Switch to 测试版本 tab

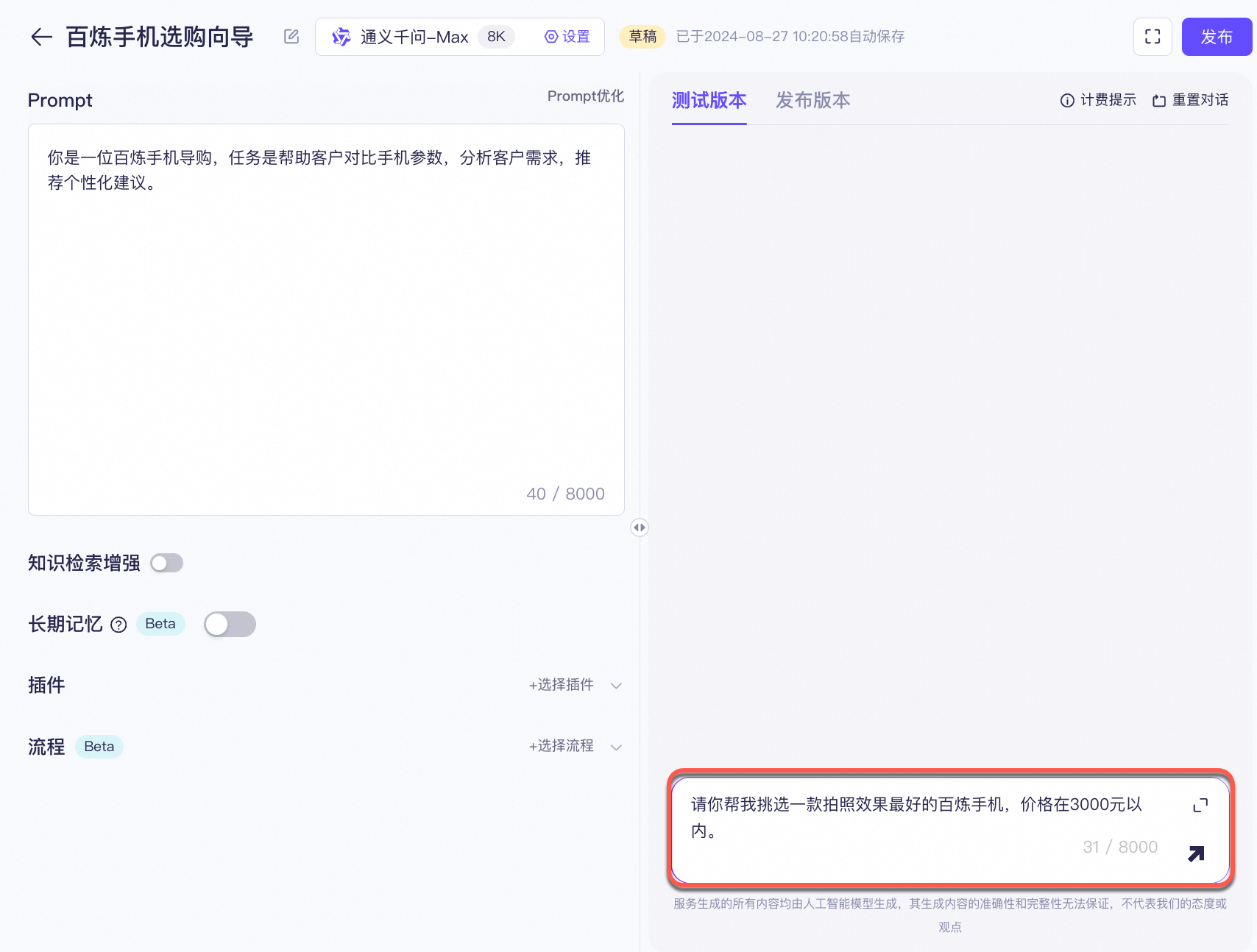[x=709, y=100]
